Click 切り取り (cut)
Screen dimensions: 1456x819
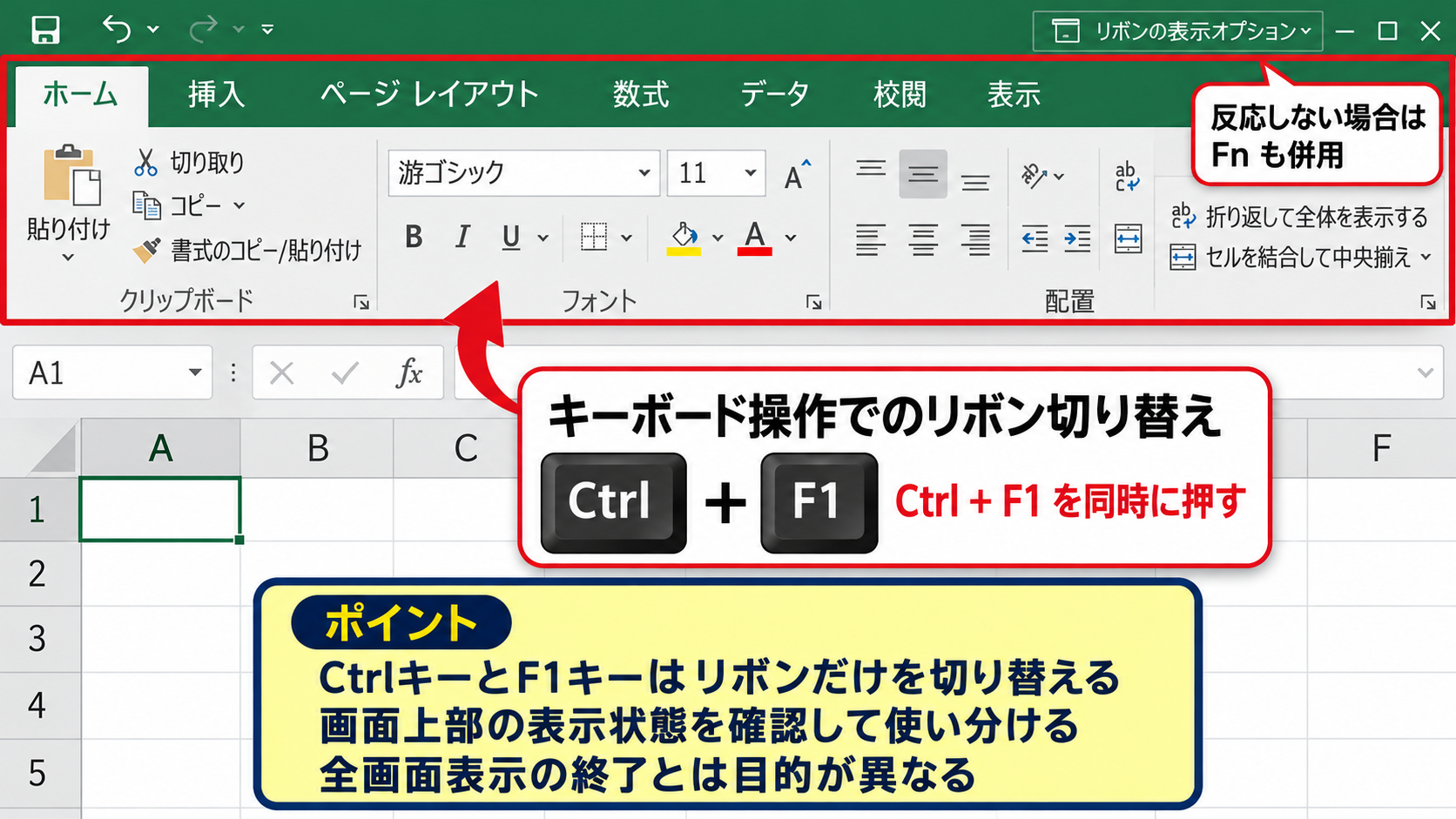(x=189, y=162)
